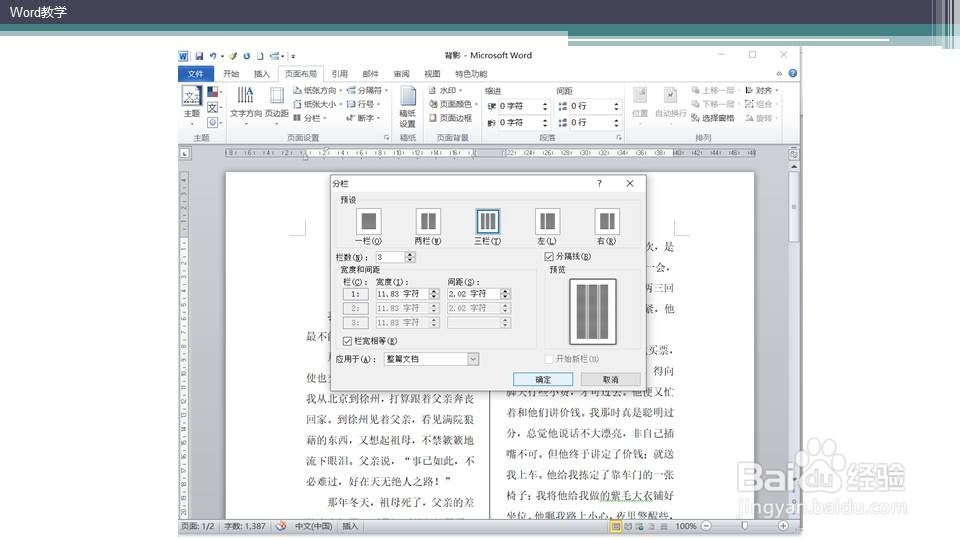Click 页面边框 page borders
Image resolution: width=960 pixels, height=540 pixels.
pyautogui.click(x=451, y=118)
